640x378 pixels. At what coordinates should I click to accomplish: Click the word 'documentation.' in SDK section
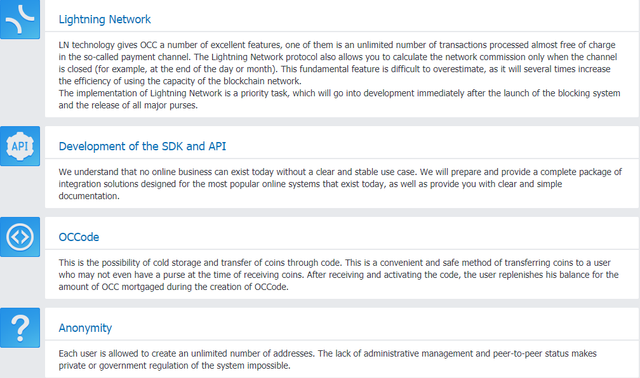pos(89,196)
